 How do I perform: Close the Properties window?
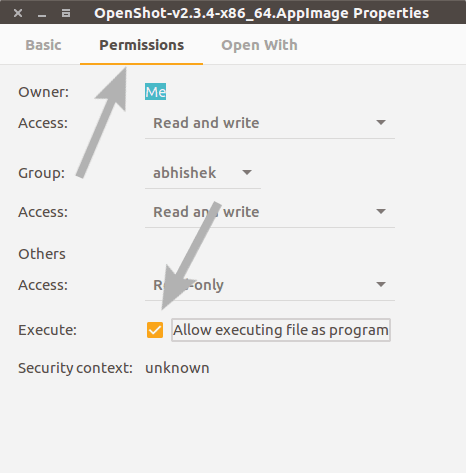click(x=18, y=13)
